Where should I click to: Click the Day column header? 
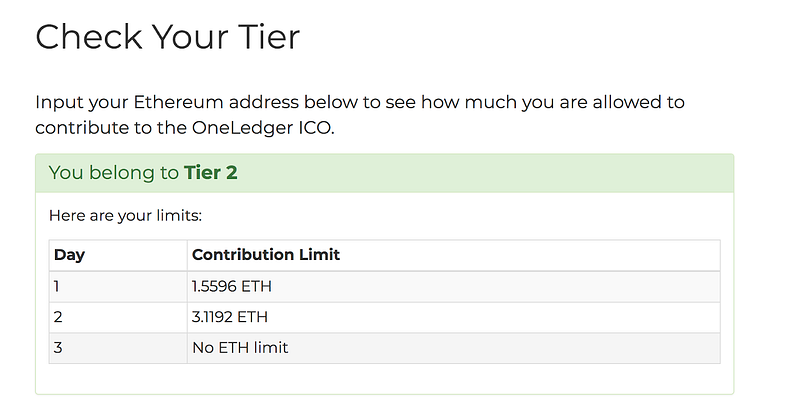[118, 255]
